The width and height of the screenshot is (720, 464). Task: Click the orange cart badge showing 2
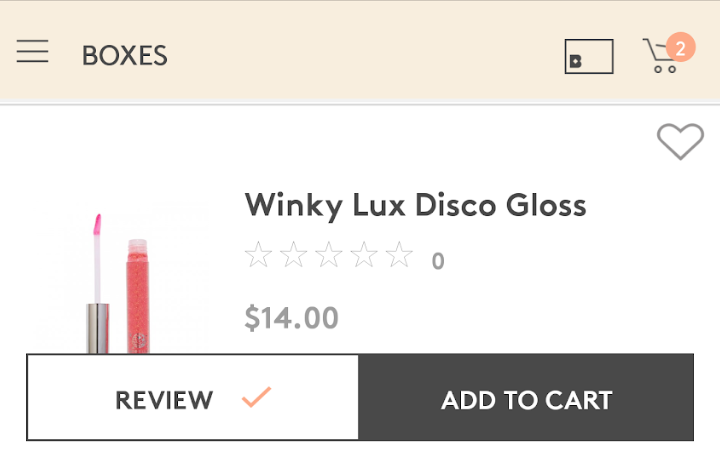[681, 47]
